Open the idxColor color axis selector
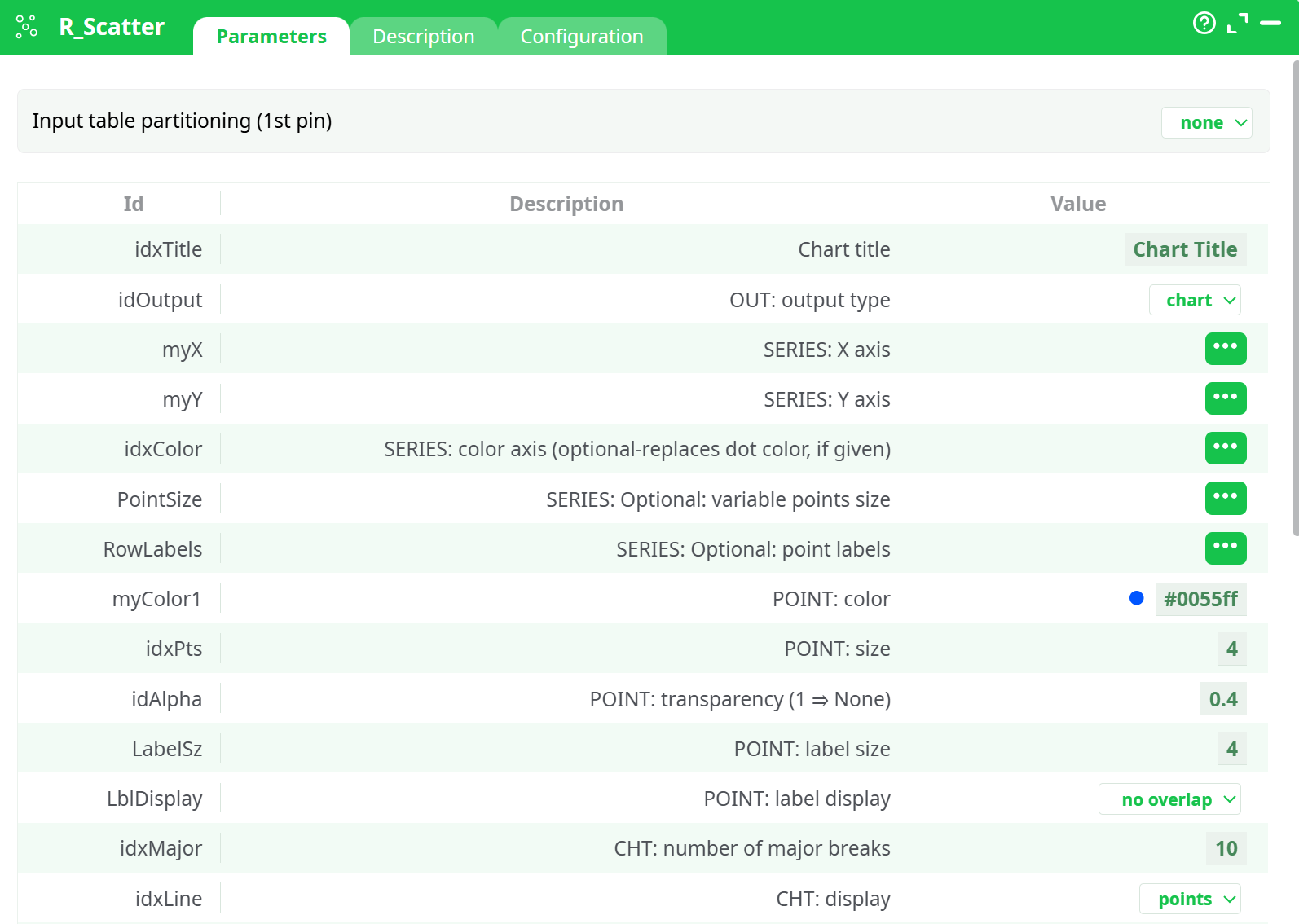 (x=1225, y=448)
